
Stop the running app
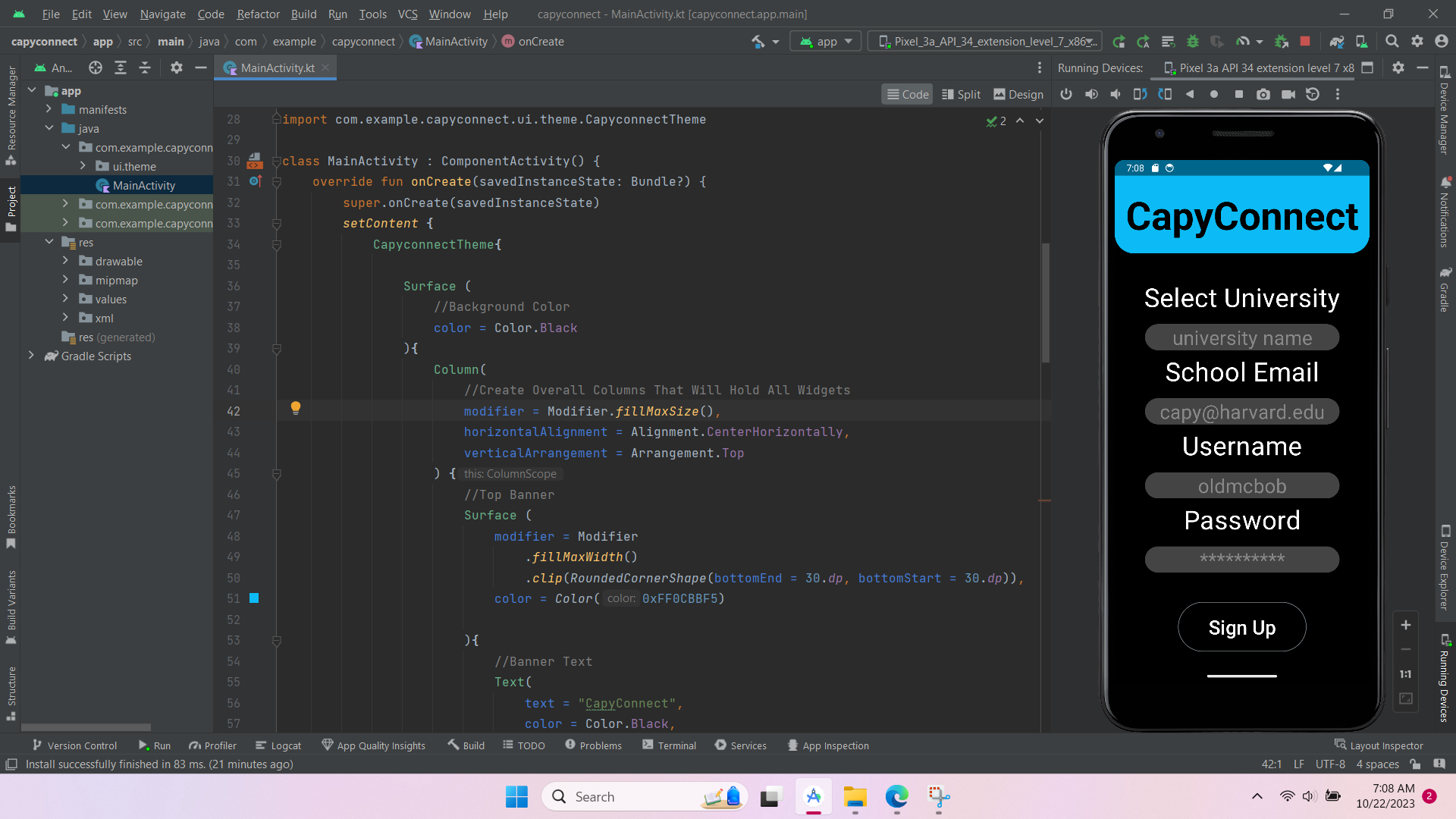click(1305, 42)
